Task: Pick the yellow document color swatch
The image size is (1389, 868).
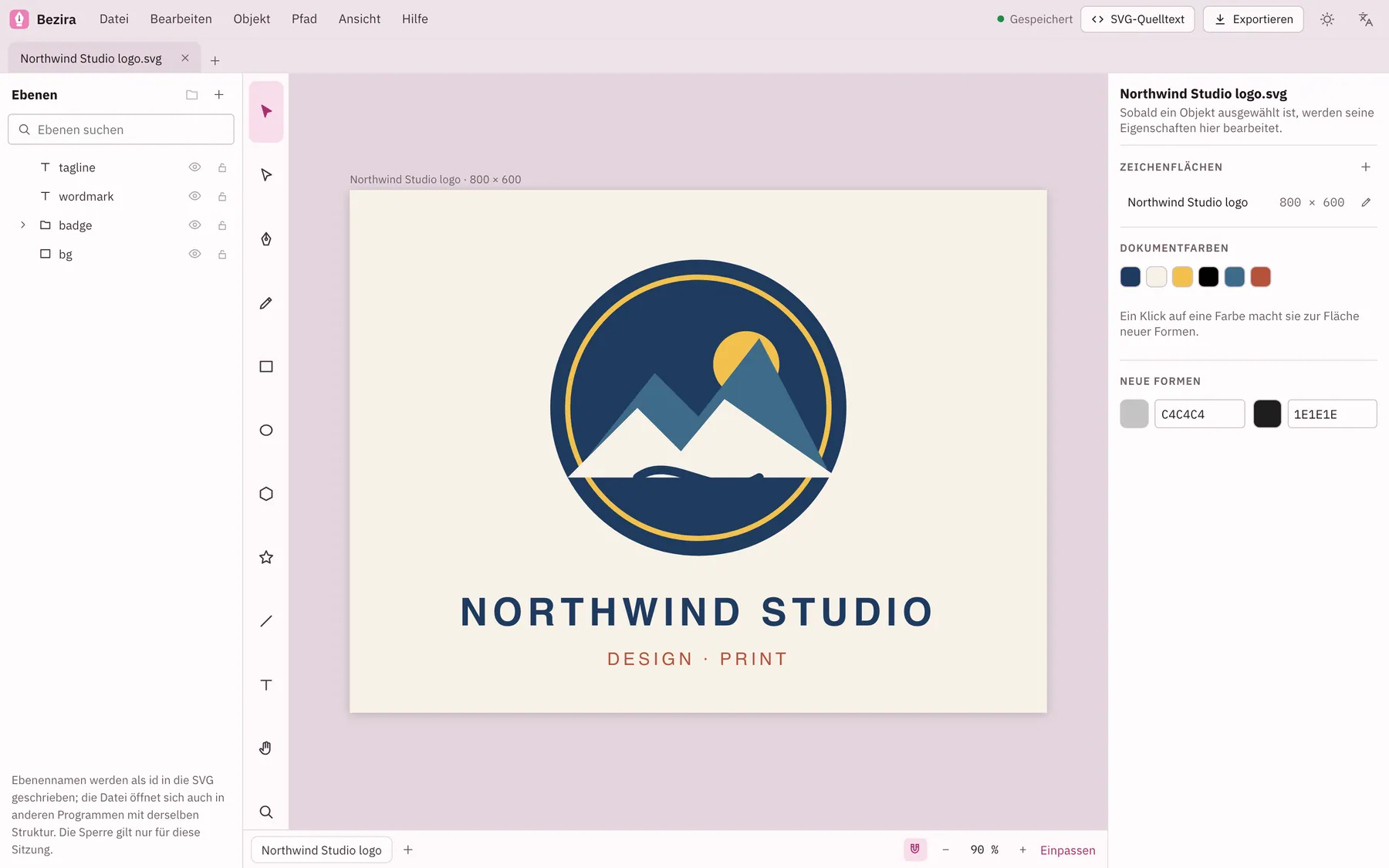Action: 1182,277
